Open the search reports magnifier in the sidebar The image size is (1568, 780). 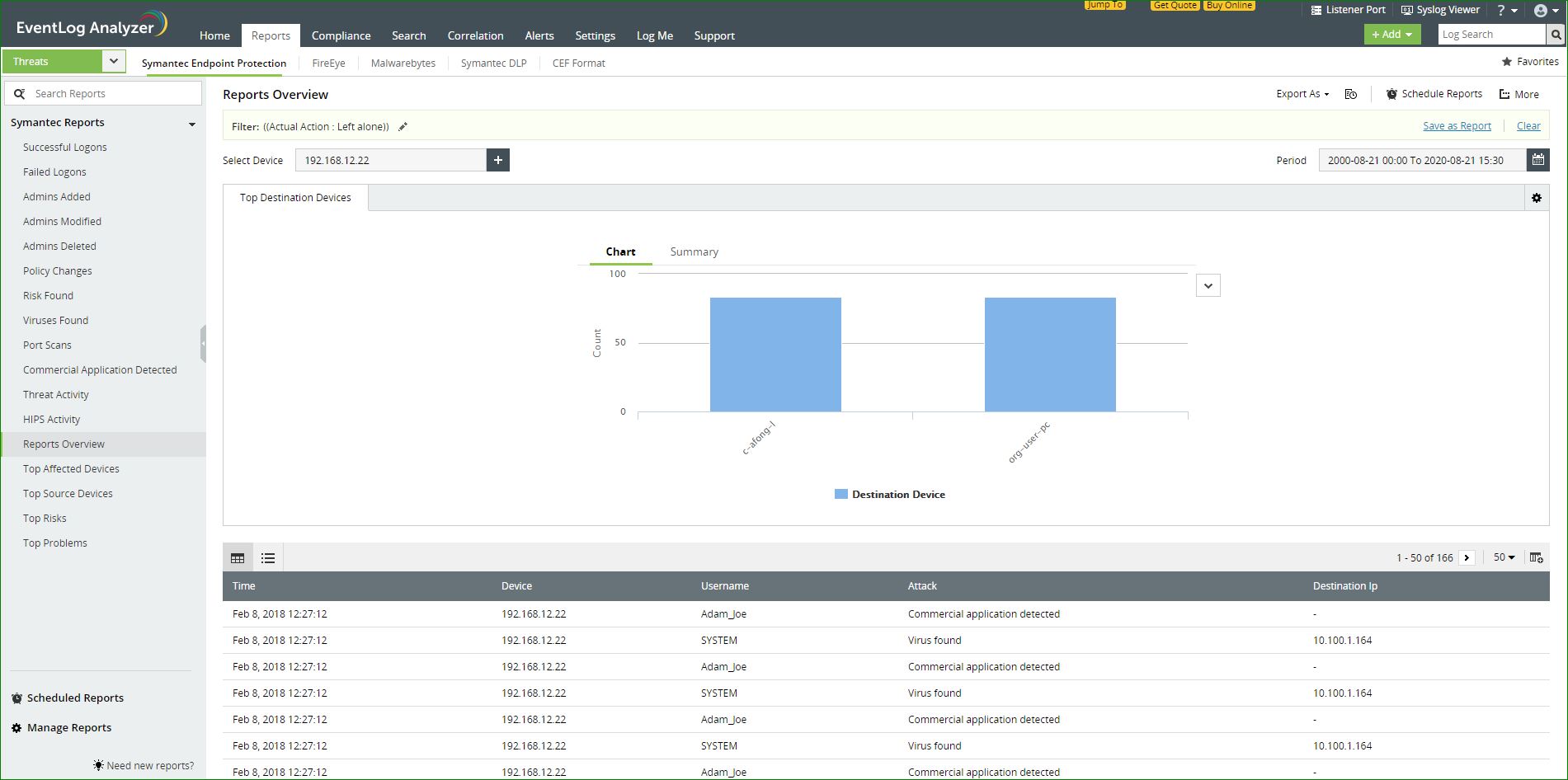tap(21, 93)
